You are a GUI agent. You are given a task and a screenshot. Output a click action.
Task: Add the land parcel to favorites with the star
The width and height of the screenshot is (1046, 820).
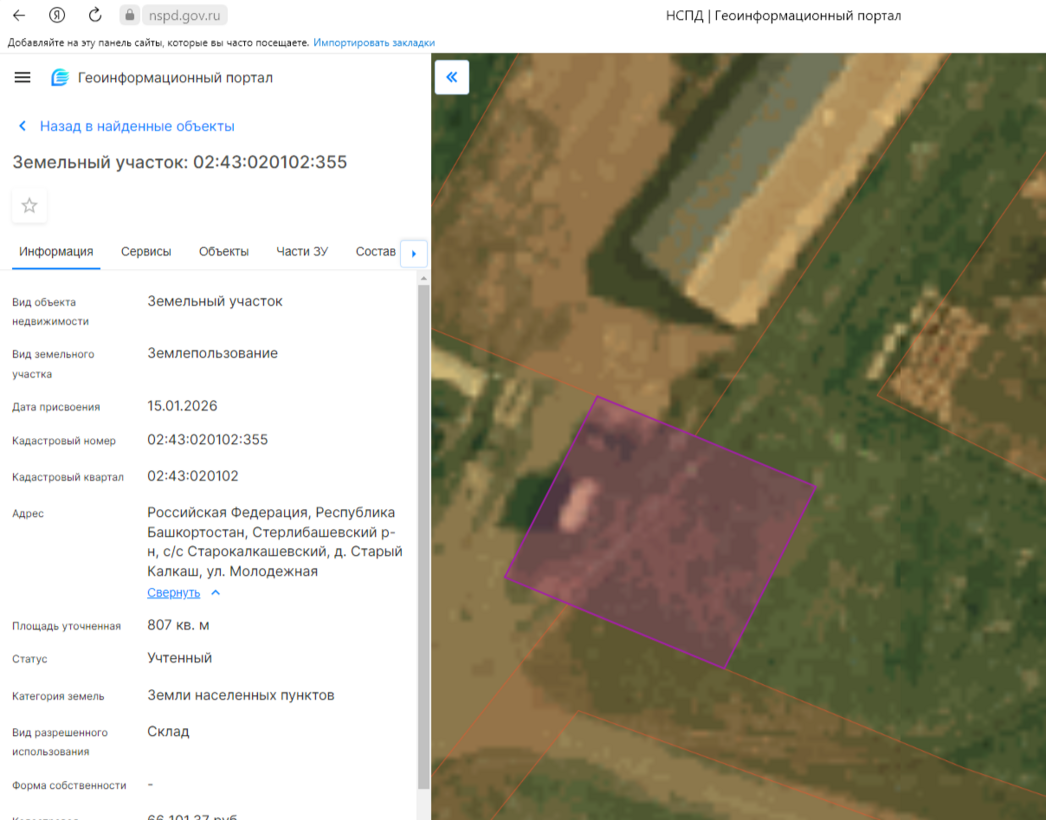(x=29, y=206)
